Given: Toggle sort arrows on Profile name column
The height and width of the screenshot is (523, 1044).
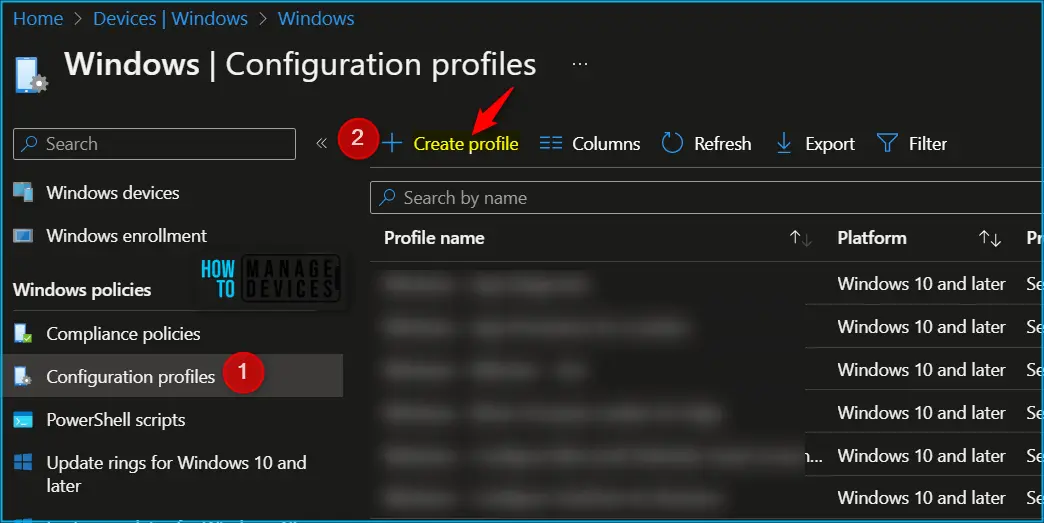Looking at the screenshot, I should (800, 238).
